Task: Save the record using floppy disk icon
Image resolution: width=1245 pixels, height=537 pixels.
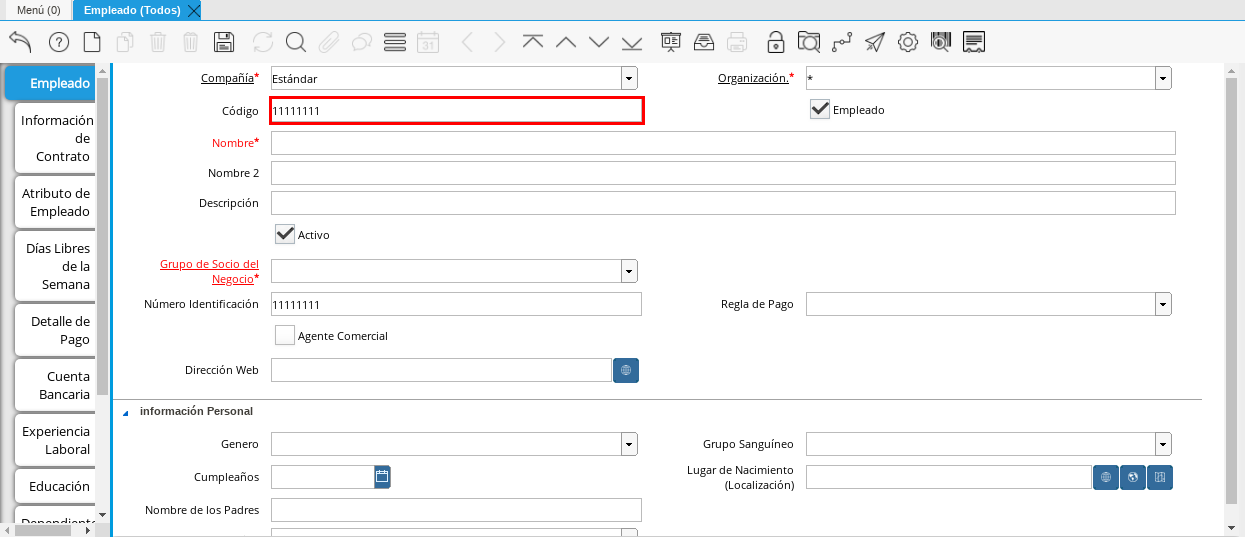Action: coord(224,42)
